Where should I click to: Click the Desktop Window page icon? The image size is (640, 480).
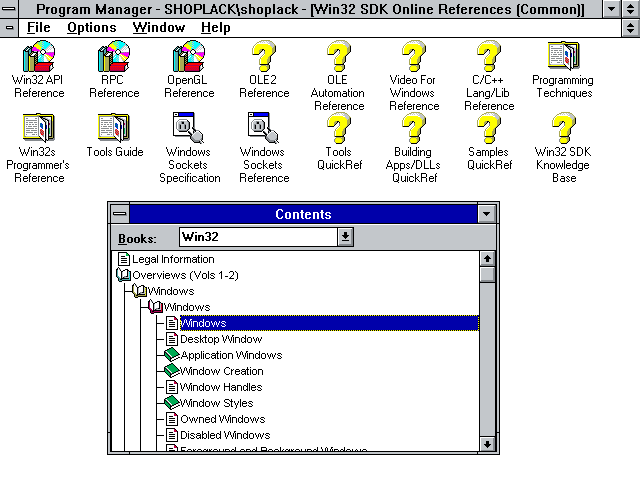172,339
